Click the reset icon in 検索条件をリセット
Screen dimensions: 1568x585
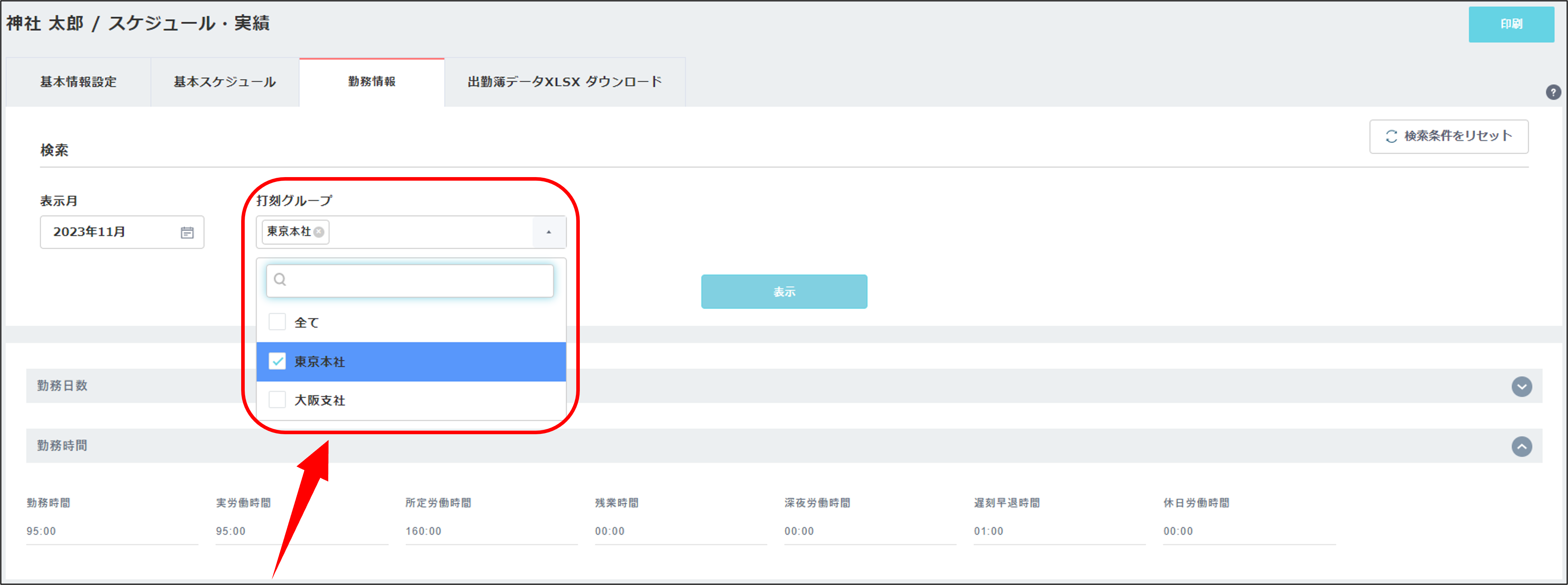(x=1391, y=136)
